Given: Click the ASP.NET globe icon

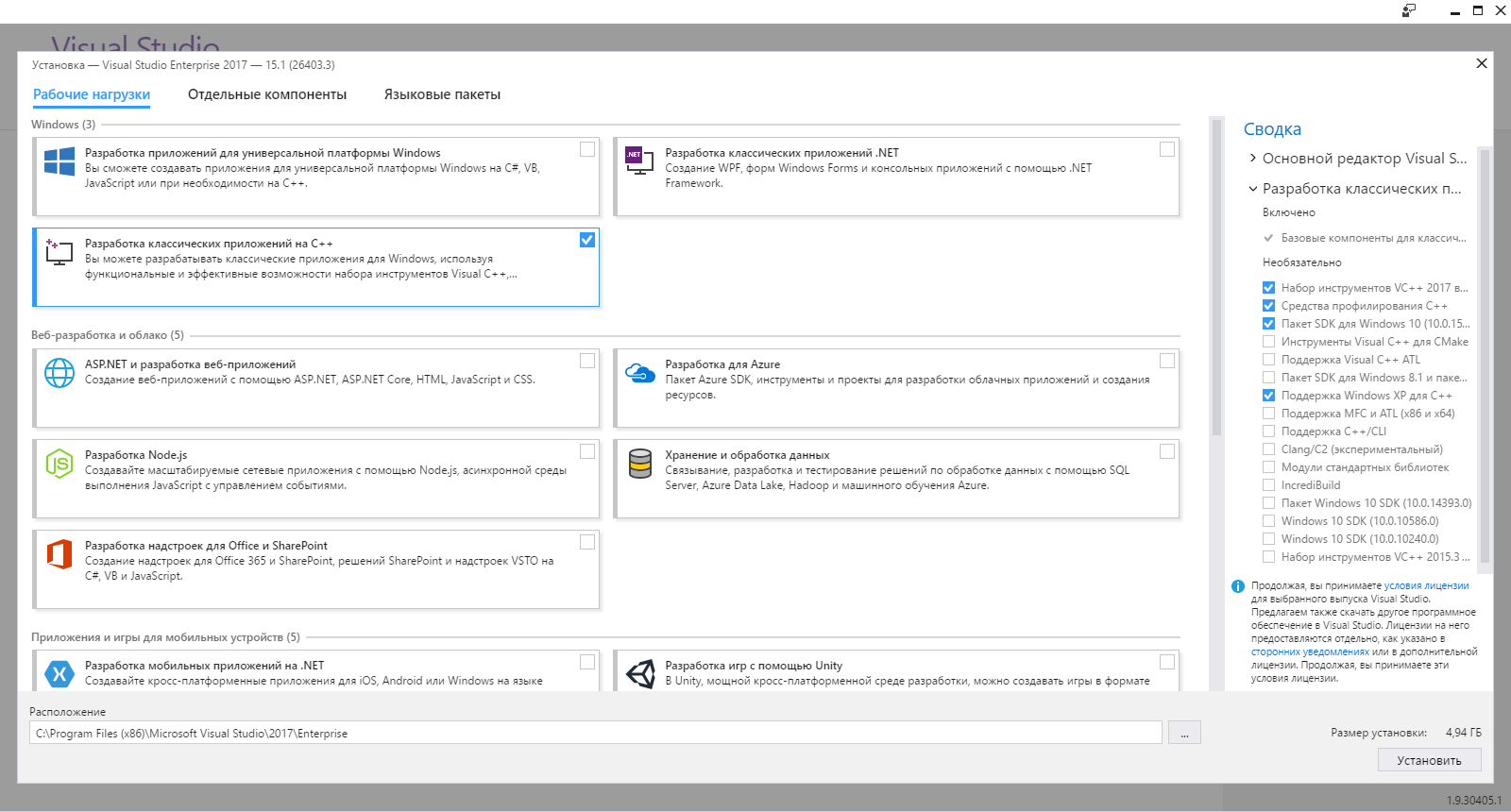Looking at the screenshot, I should [59, 373].
